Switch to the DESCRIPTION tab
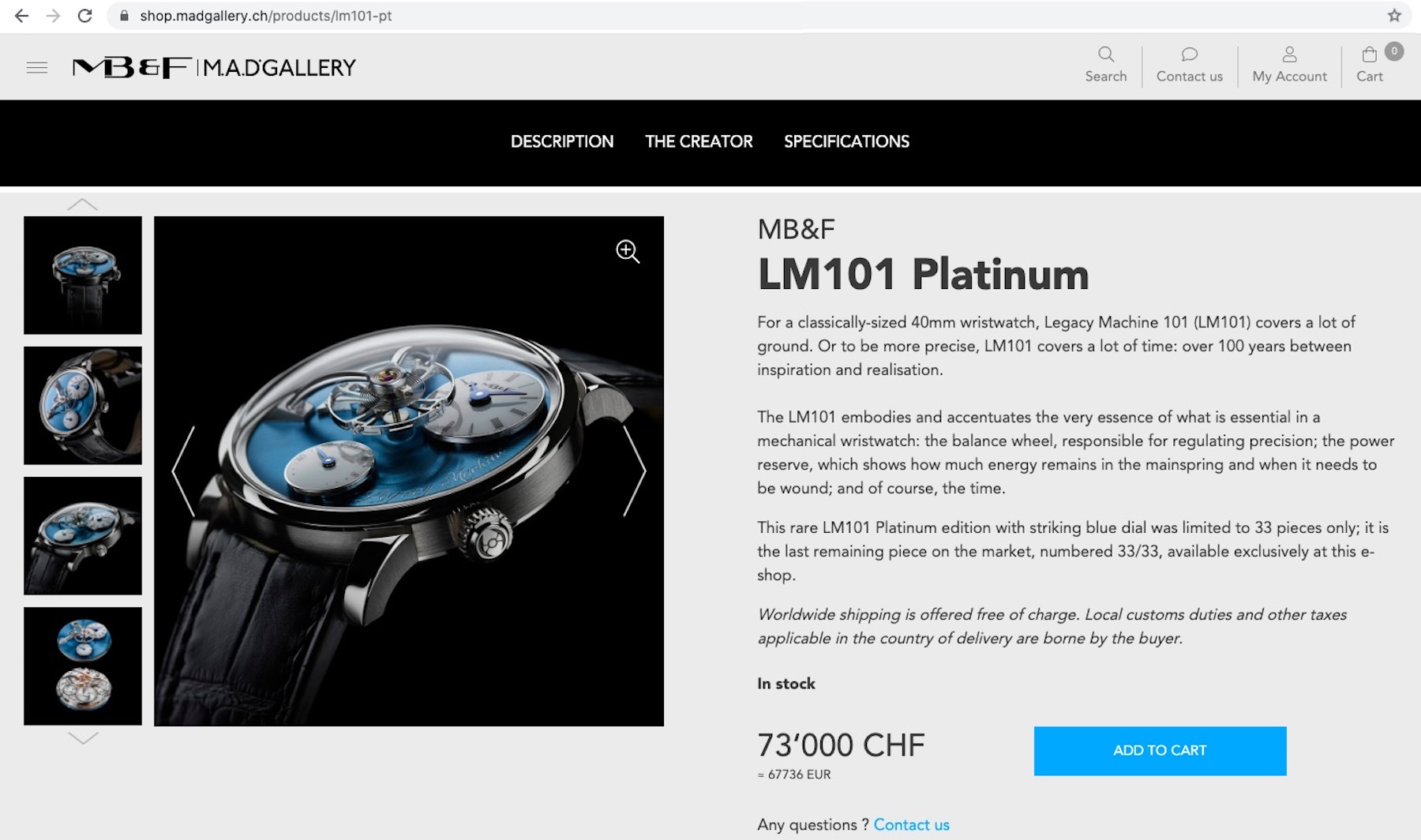 coord(562,141)
